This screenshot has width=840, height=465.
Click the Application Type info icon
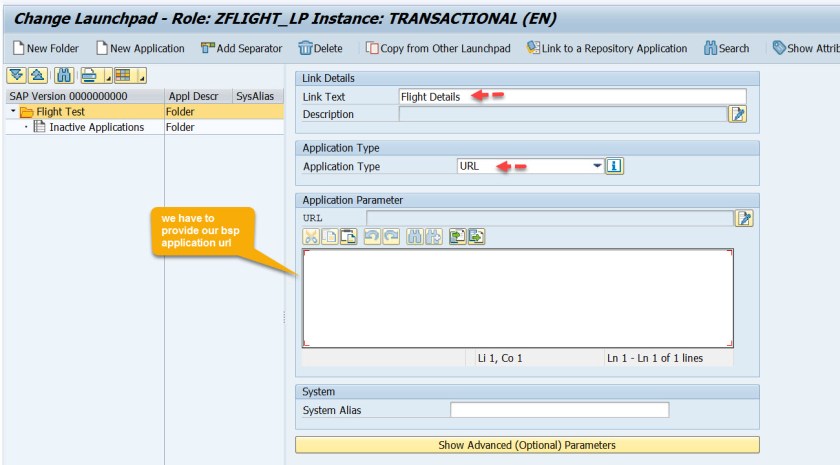click(614, 166)
